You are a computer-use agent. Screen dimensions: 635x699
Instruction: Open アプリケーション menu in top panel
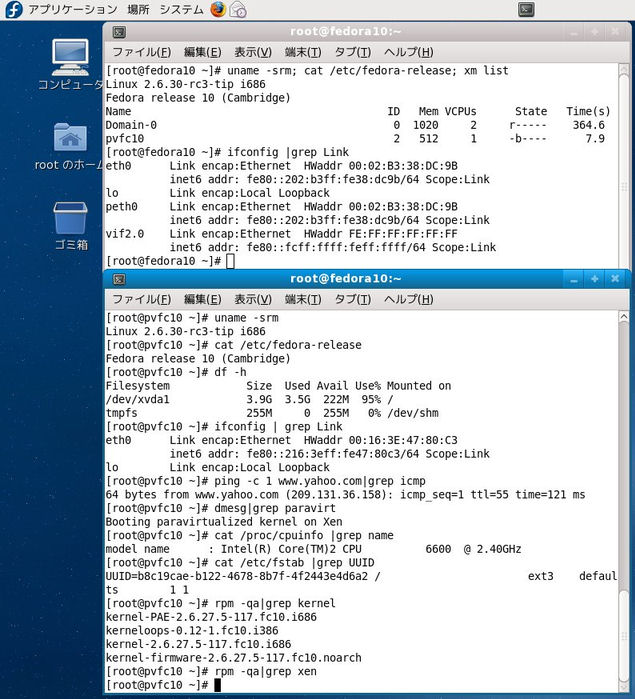click(x=73, y=9)
